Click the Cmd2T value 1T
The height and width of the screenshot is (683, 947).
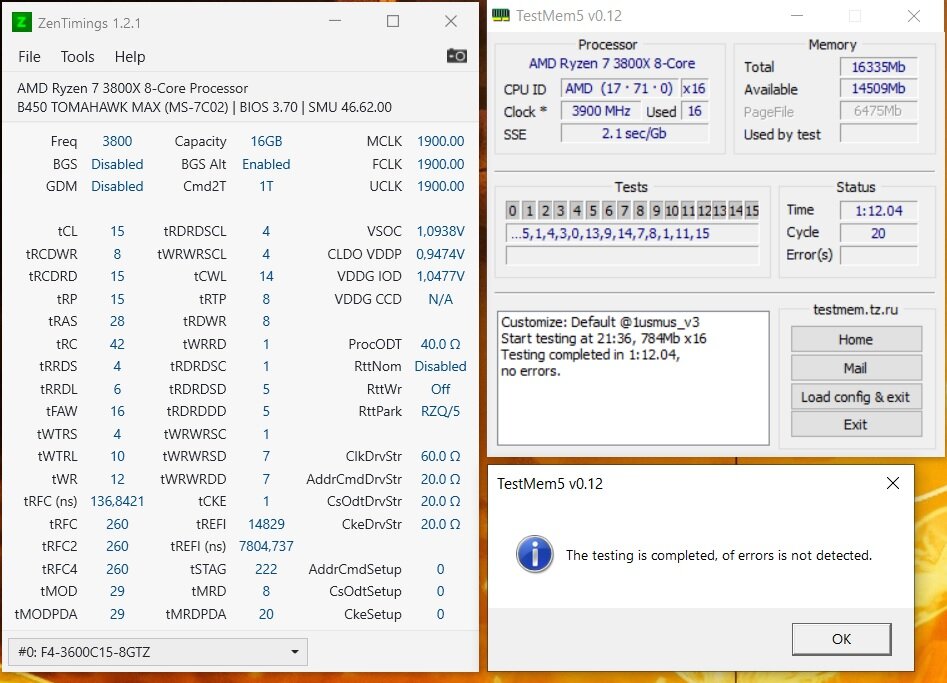266,186
